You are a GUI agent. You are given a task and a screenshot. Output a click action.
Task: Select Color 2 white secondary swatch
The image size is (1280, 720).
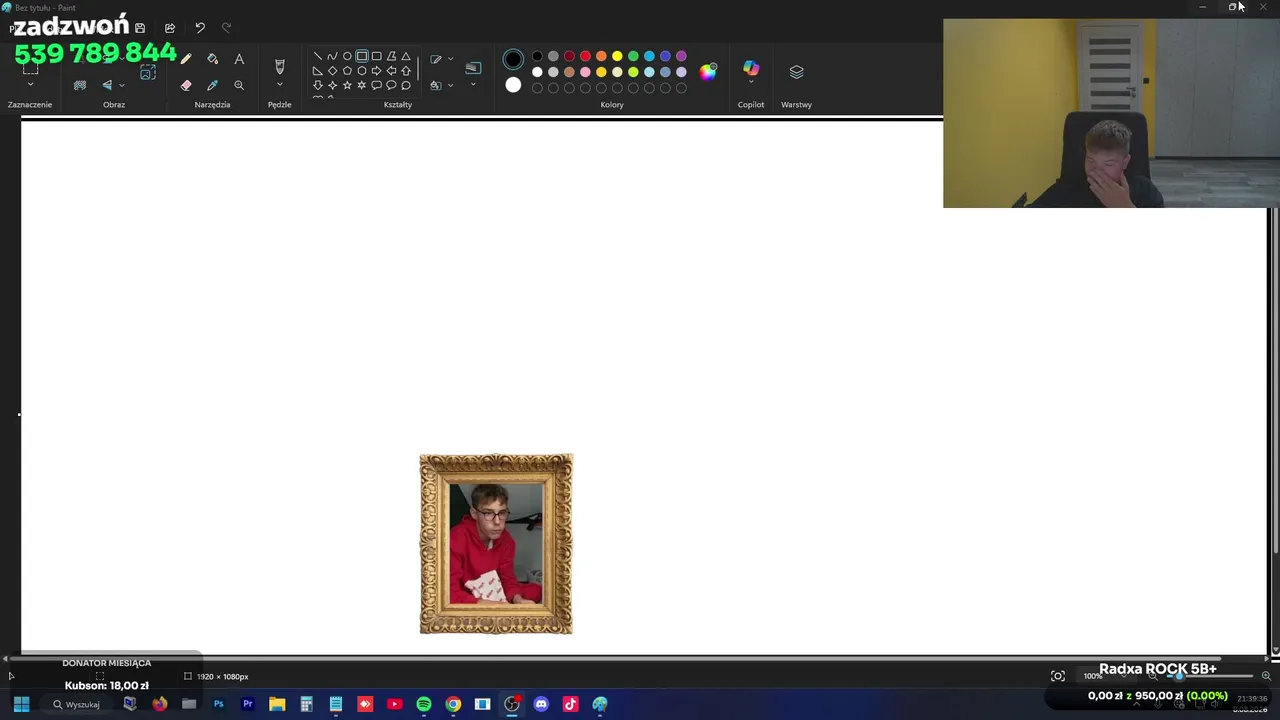(x=513, y=85)
